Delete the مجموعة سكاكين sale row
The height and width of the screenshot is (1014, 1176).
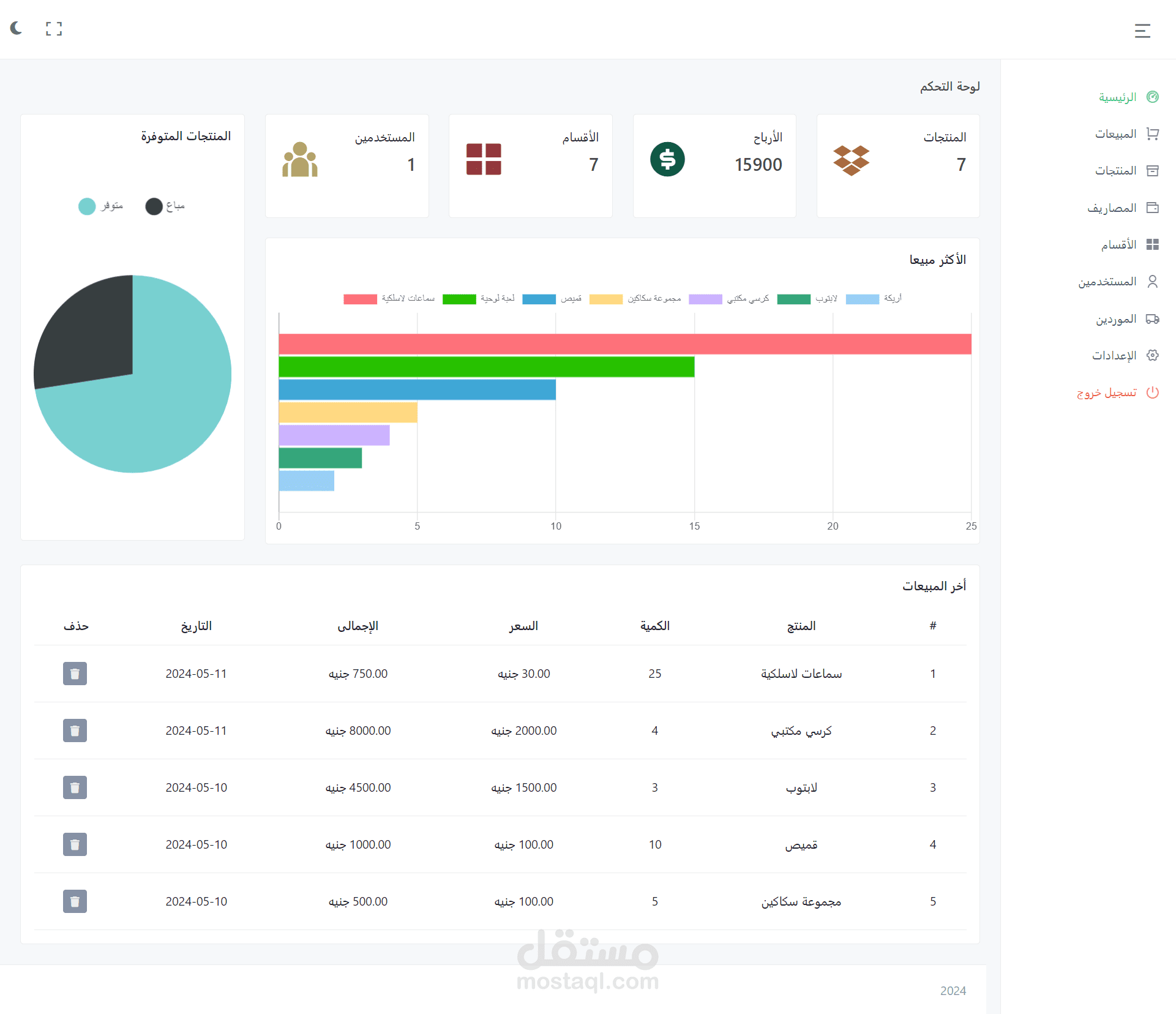pyautogui.click(x=75, y=901)
